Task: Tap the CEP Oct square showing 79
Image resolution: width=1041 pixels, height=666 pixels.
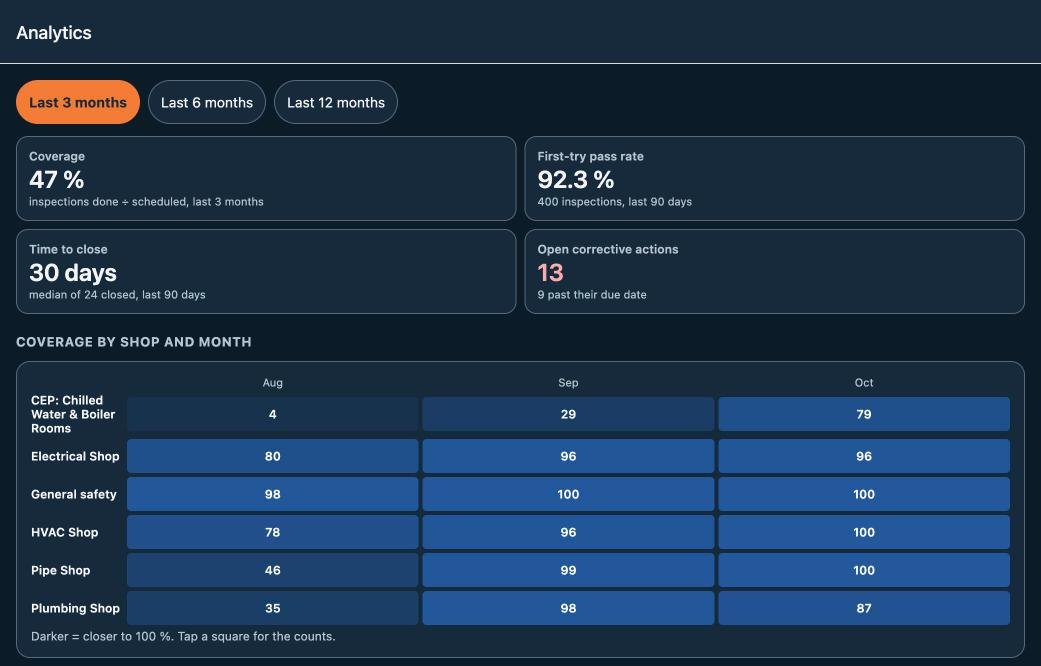Action: [x=864, y=414]
